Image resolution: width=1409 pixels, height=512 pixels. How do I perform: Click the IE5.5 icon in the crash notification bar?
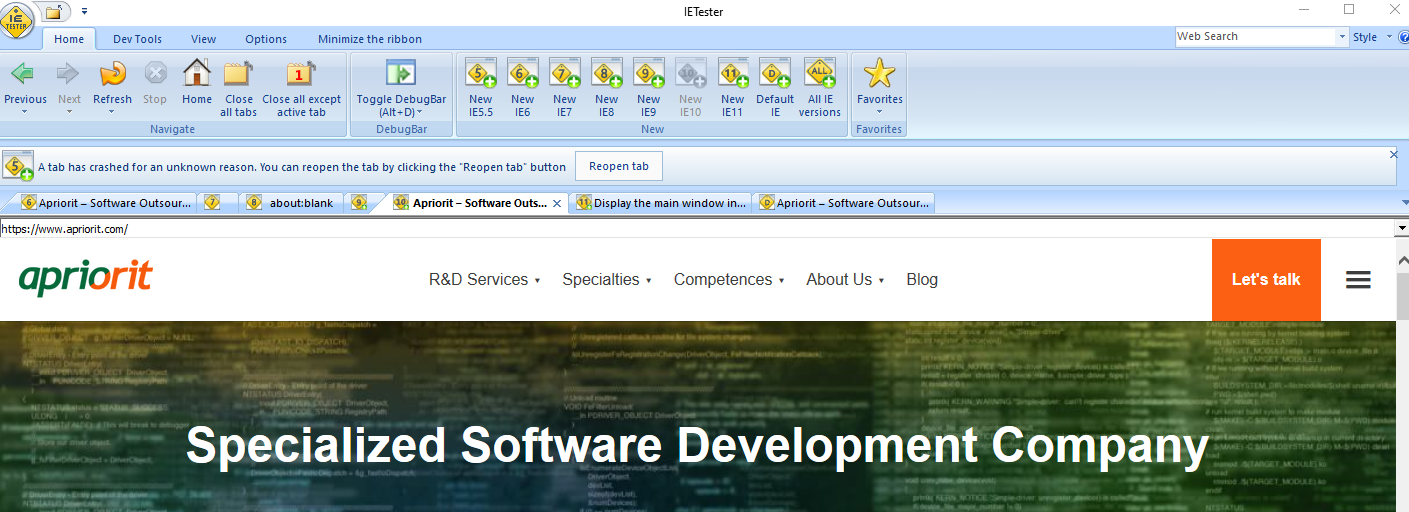point(18,165)
